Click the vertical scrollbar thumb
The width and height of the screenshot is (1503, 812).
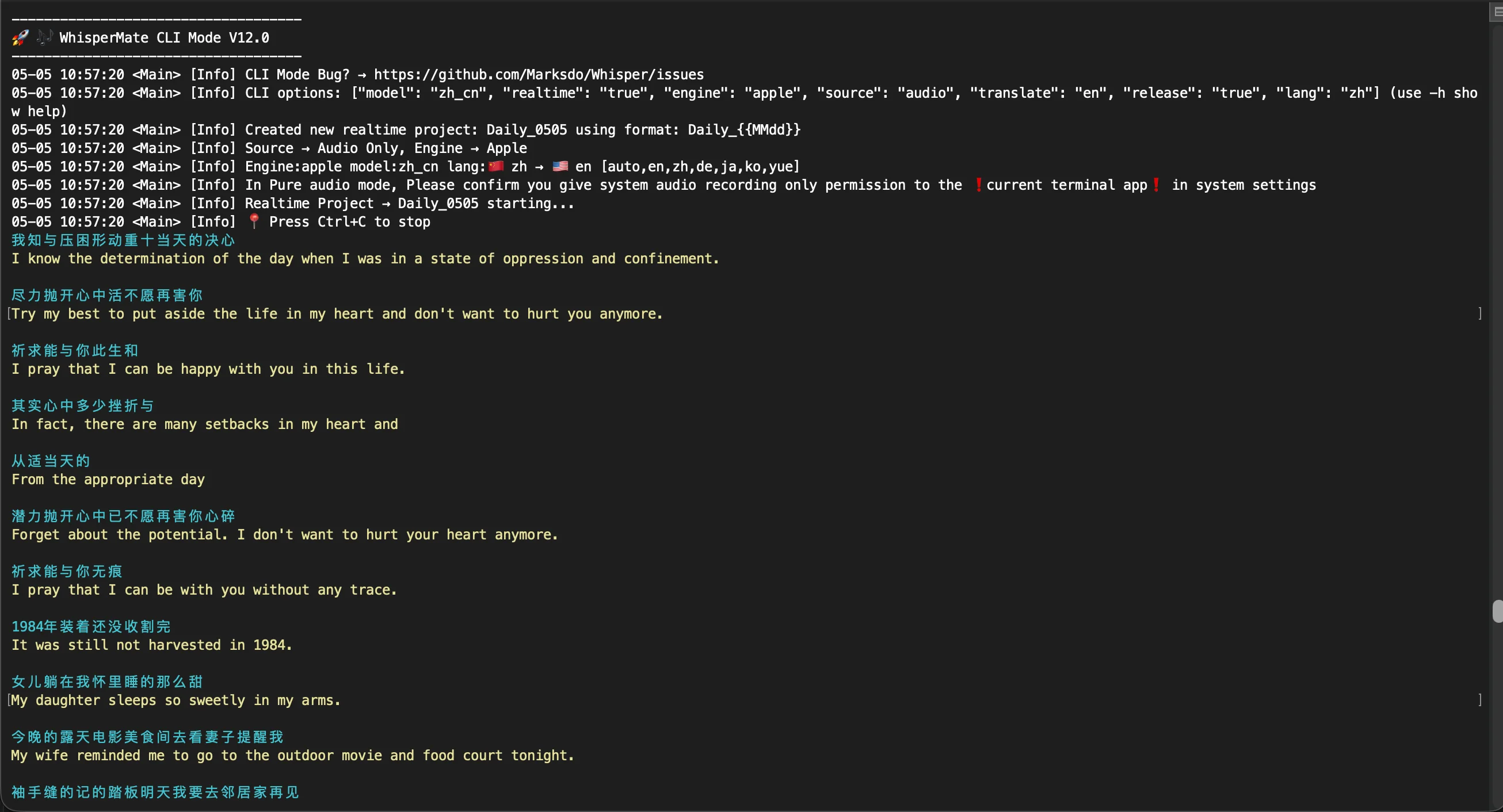(1497, 611)
